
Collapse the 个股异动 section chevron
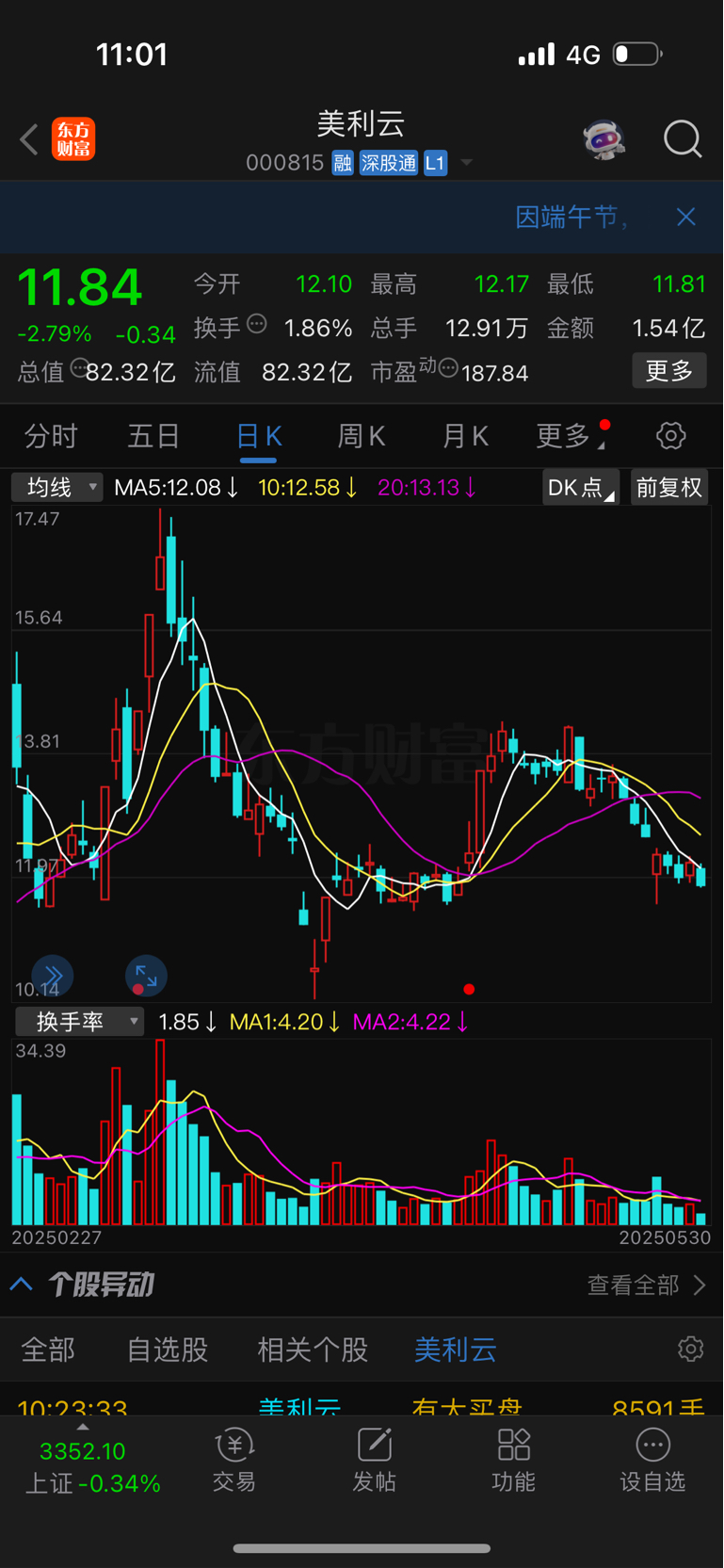pos(22,1285)
